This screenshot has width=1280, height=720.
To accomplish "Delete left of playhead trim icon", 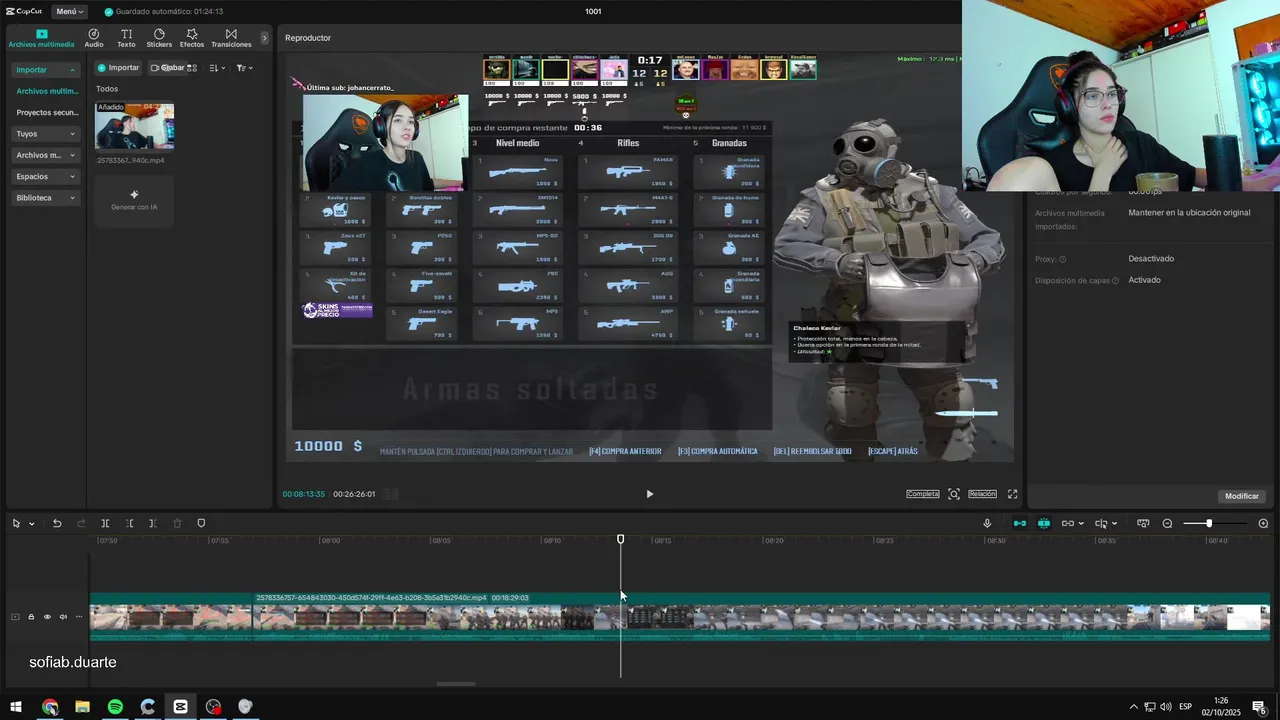I will pos(129,523).
